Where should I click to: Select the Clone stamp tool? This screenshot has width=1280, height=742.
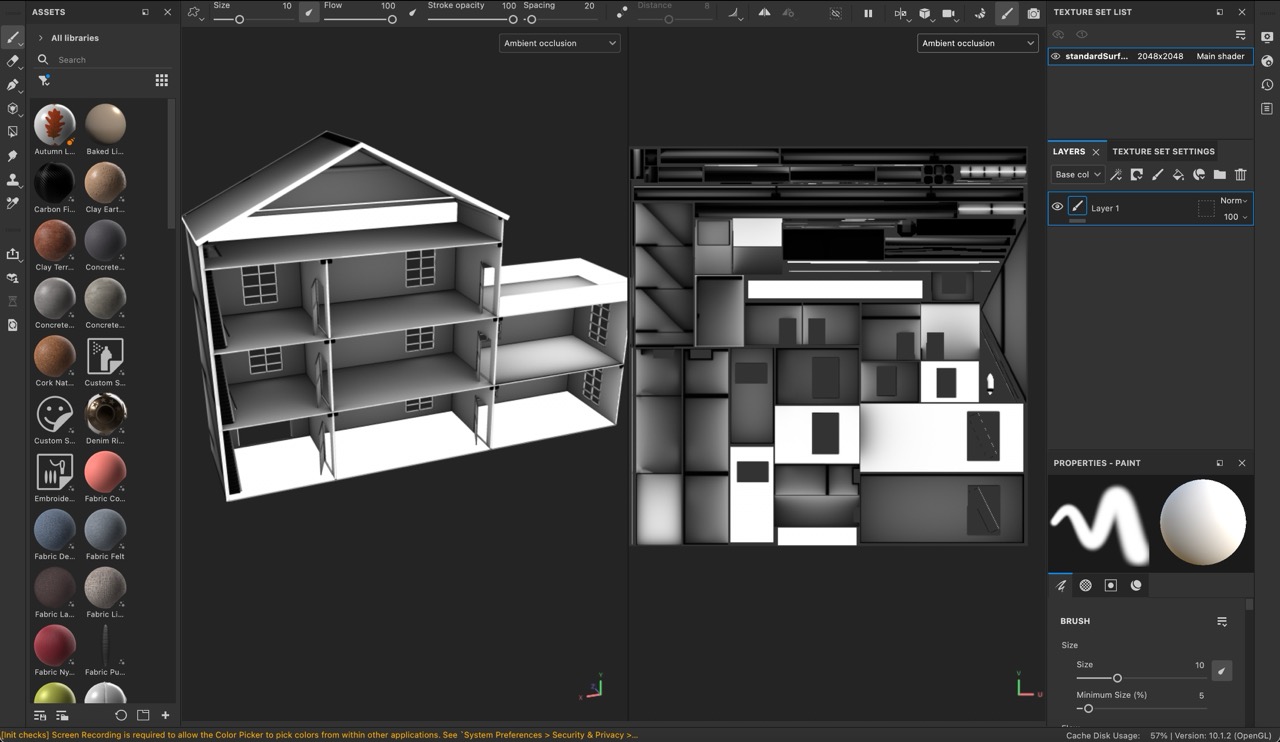click(x=13, y=179)
